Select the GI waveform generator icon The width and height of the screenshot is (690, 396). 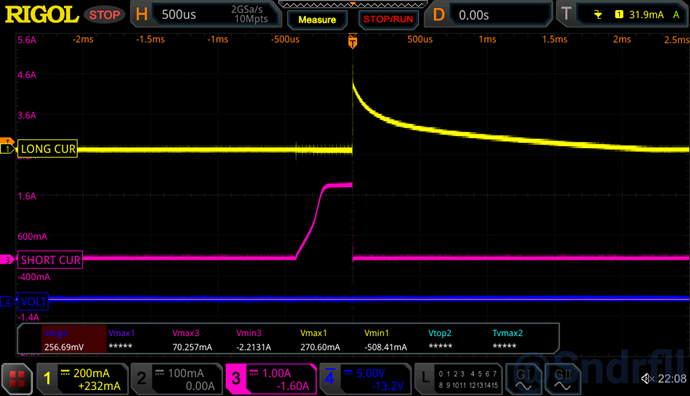click(x=523, y=379)
